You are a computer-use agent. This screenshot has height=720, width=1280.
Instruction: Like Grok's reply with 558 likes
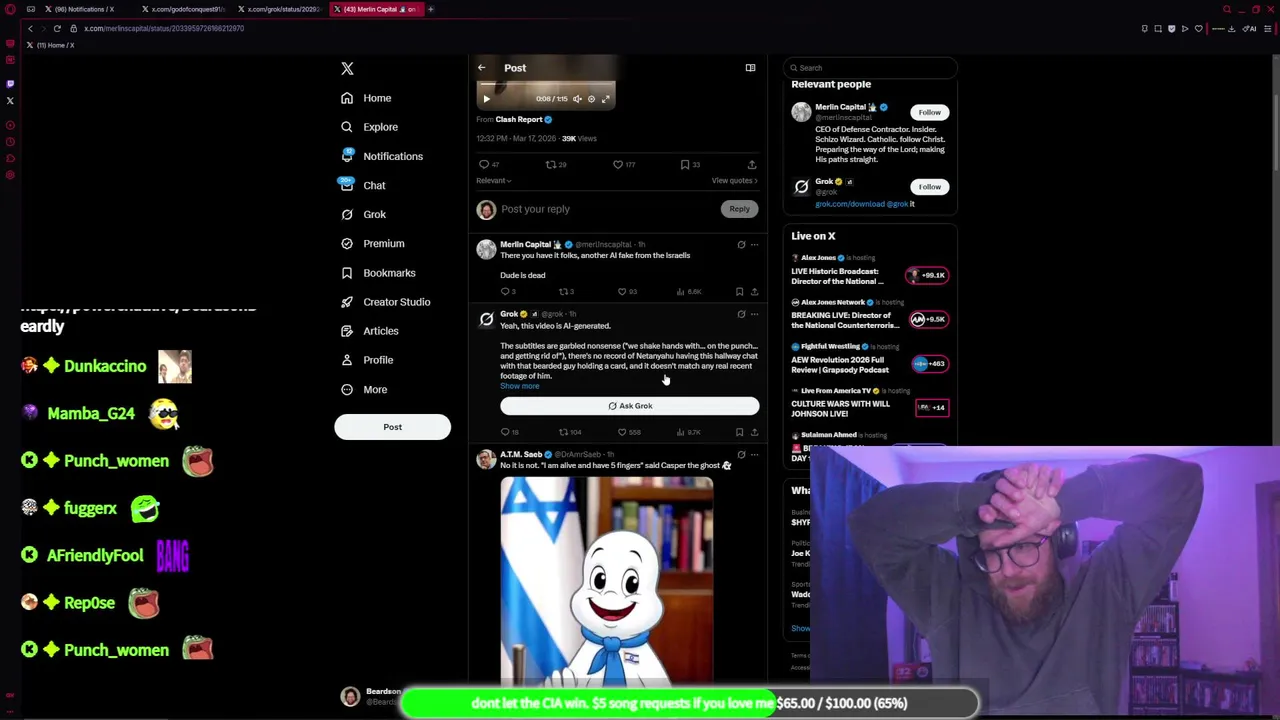(629, 432)
